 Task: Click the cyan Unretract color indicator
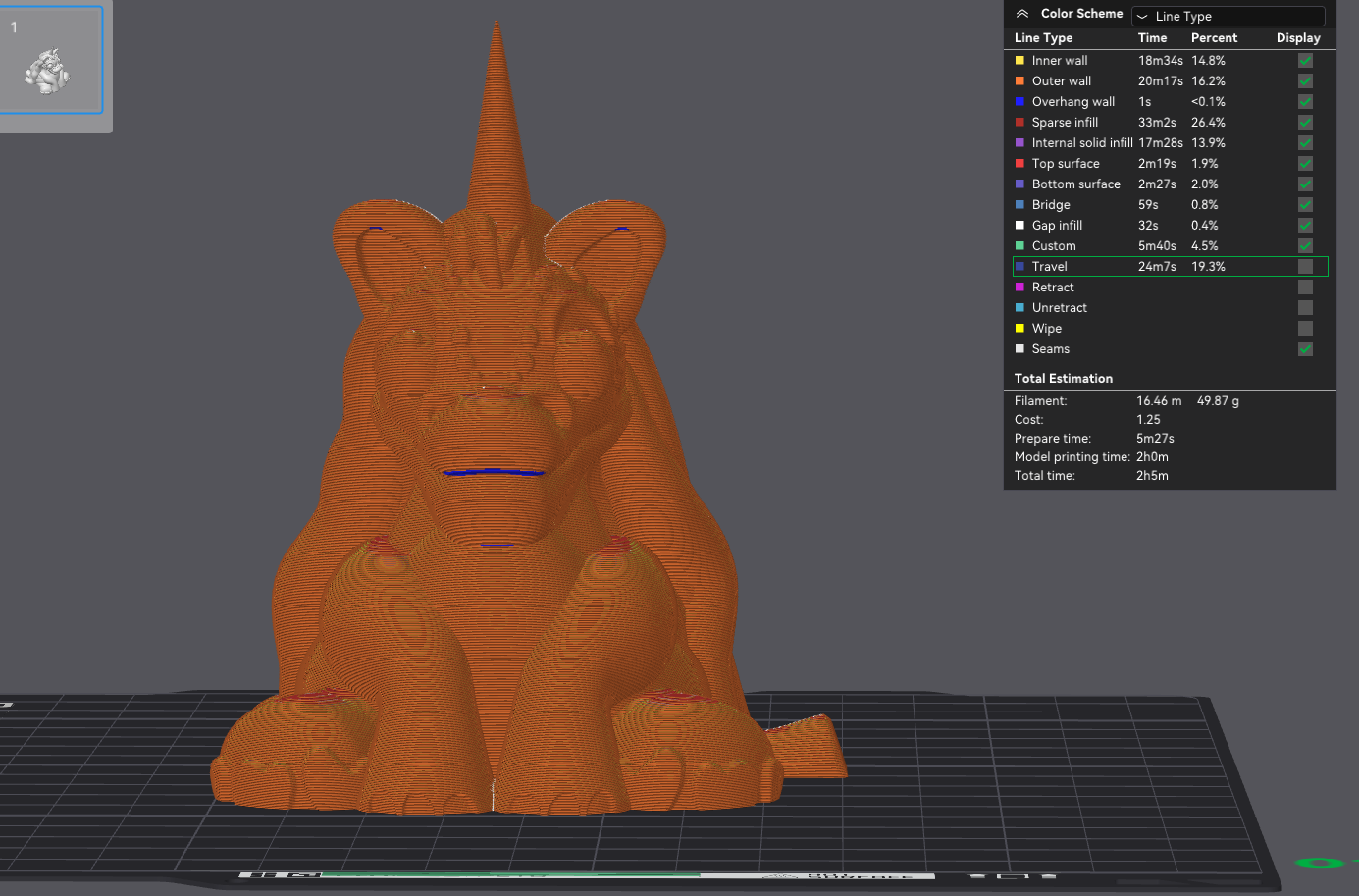click(x=1019, y=307)
